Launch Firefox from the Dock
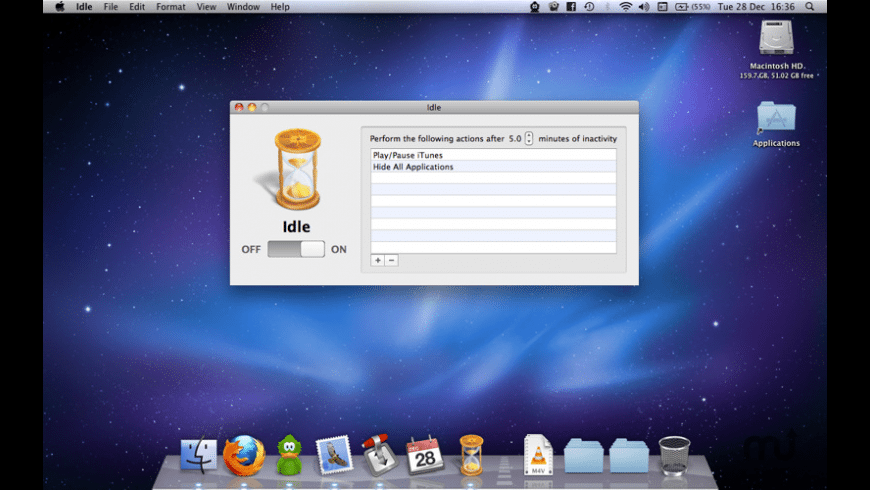The width and height of the screenshot is (870, 490). click(244, 456)
